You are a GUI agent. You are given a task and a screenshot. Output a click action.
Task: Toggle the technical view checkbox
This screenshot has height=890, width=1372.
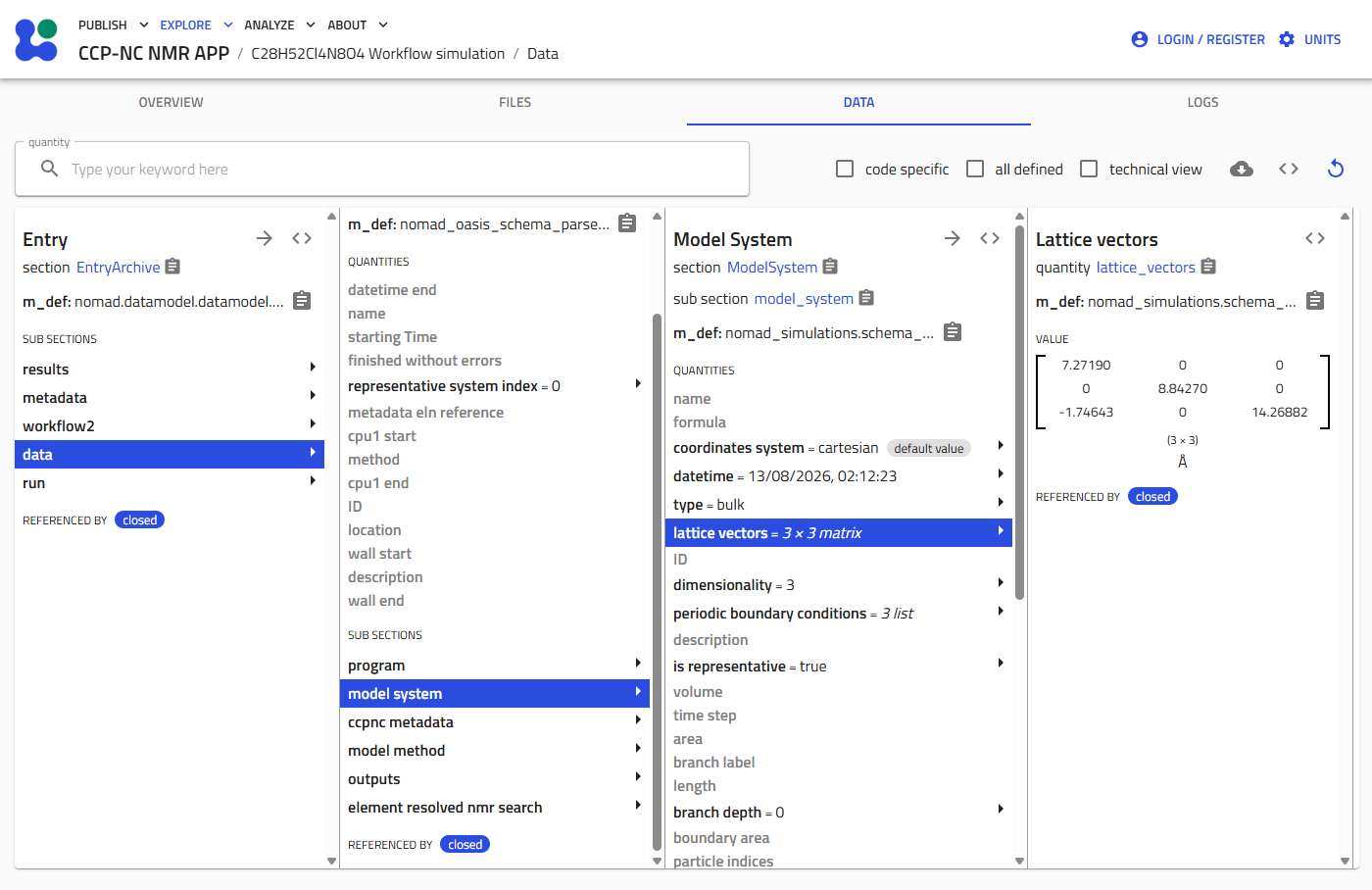[1089, 169]
